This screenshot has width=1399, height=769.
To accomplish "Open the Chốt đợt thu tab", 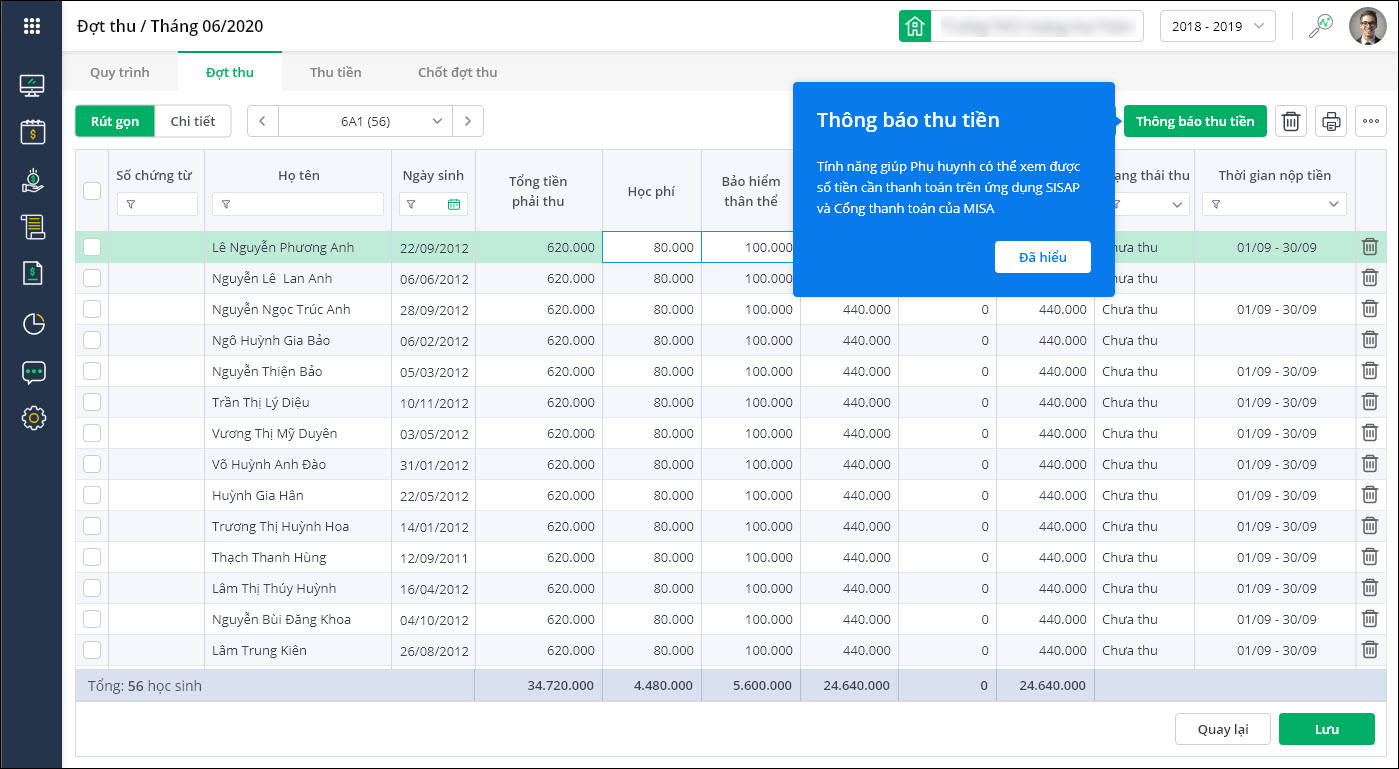I will (457, 72).
